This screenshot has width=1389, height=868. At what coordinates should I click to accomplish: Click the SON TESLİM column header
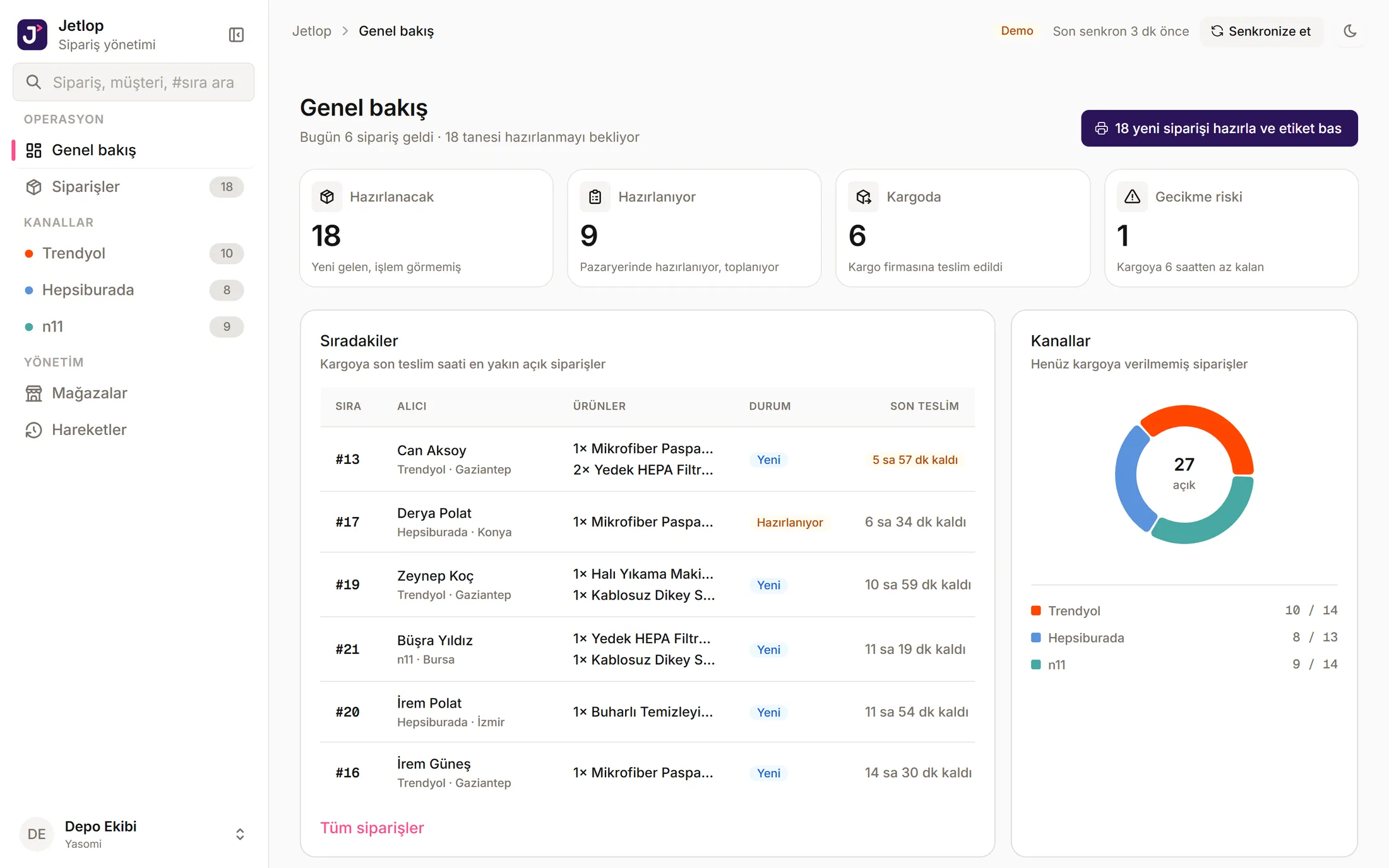pos(924,406)
